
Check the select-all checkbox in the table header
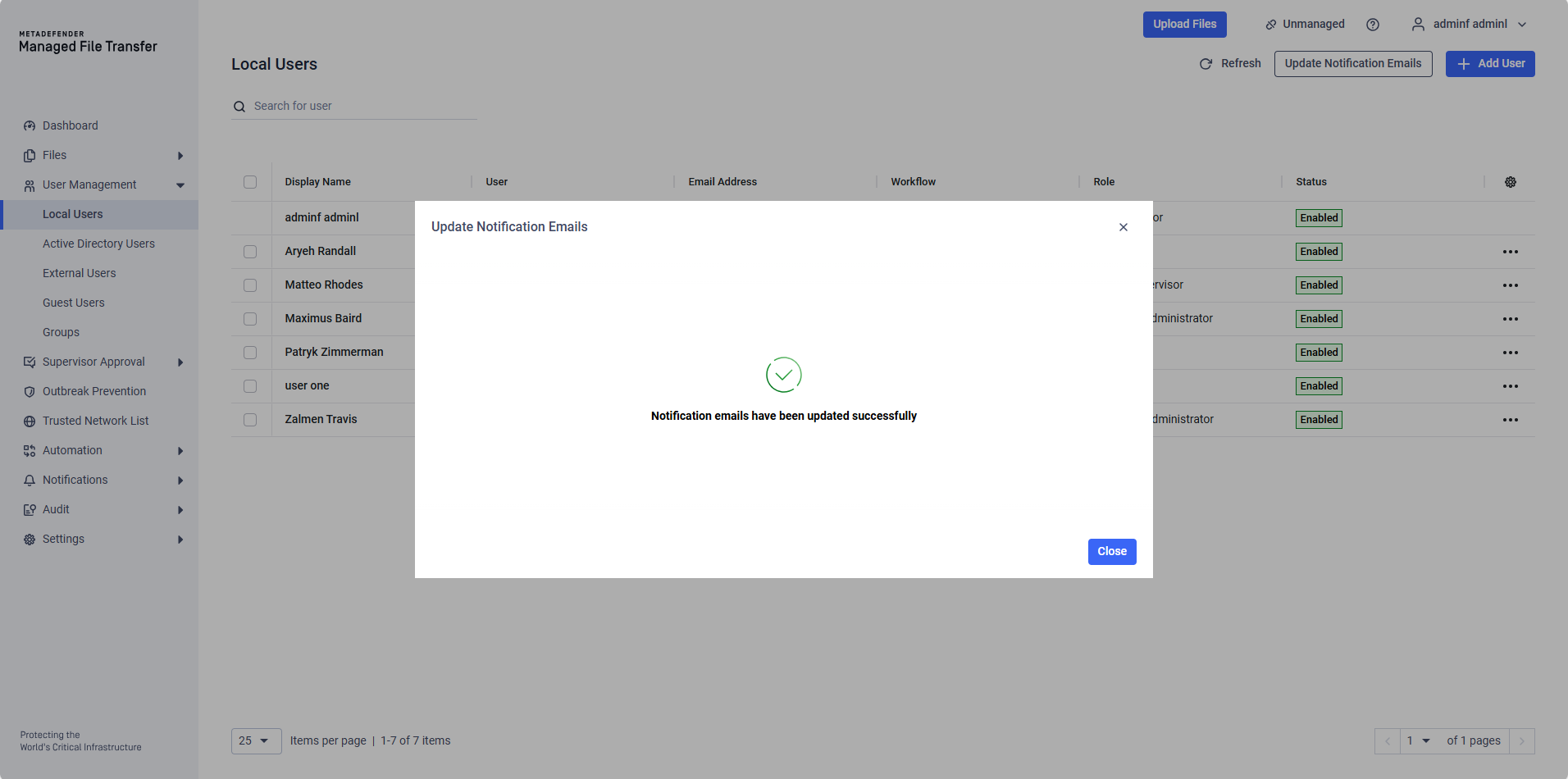pos(250,182)
